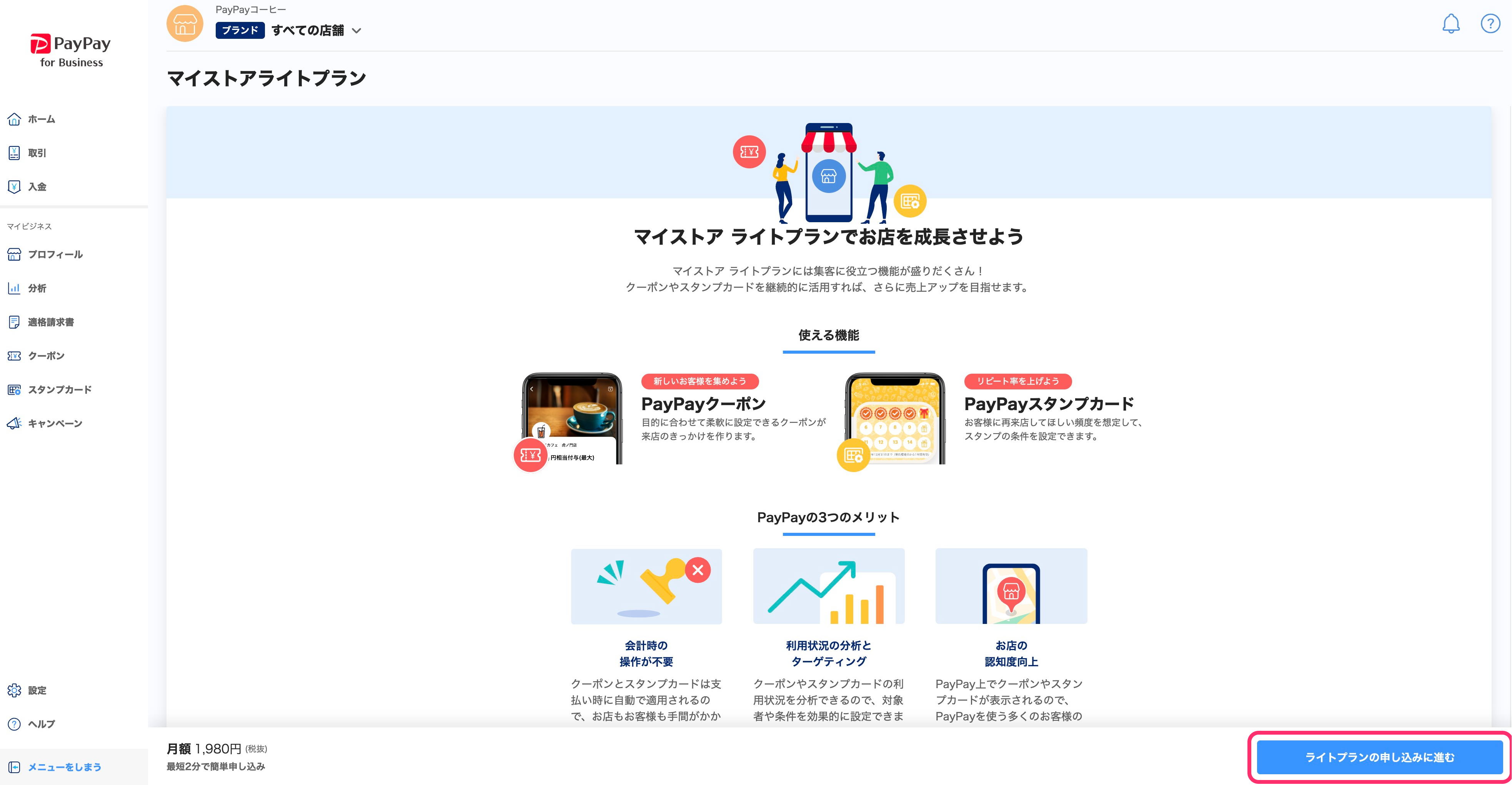The height and width of the screenshot is (785, 1512).
Task: Click the 入金 deposit yen icon
Action: pos(14,186)
